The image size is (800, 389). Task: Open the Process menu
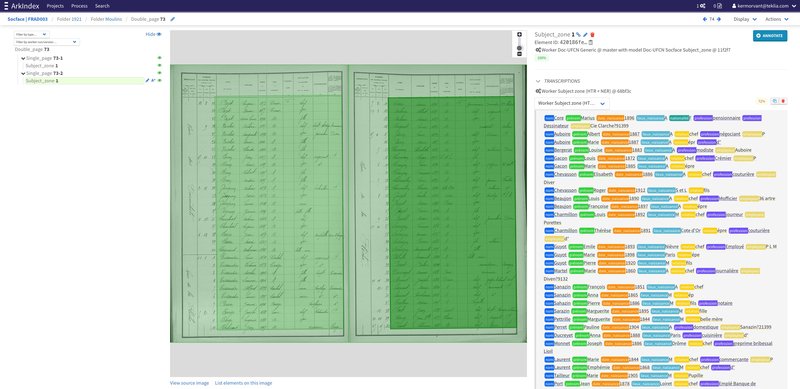(79, 6)
